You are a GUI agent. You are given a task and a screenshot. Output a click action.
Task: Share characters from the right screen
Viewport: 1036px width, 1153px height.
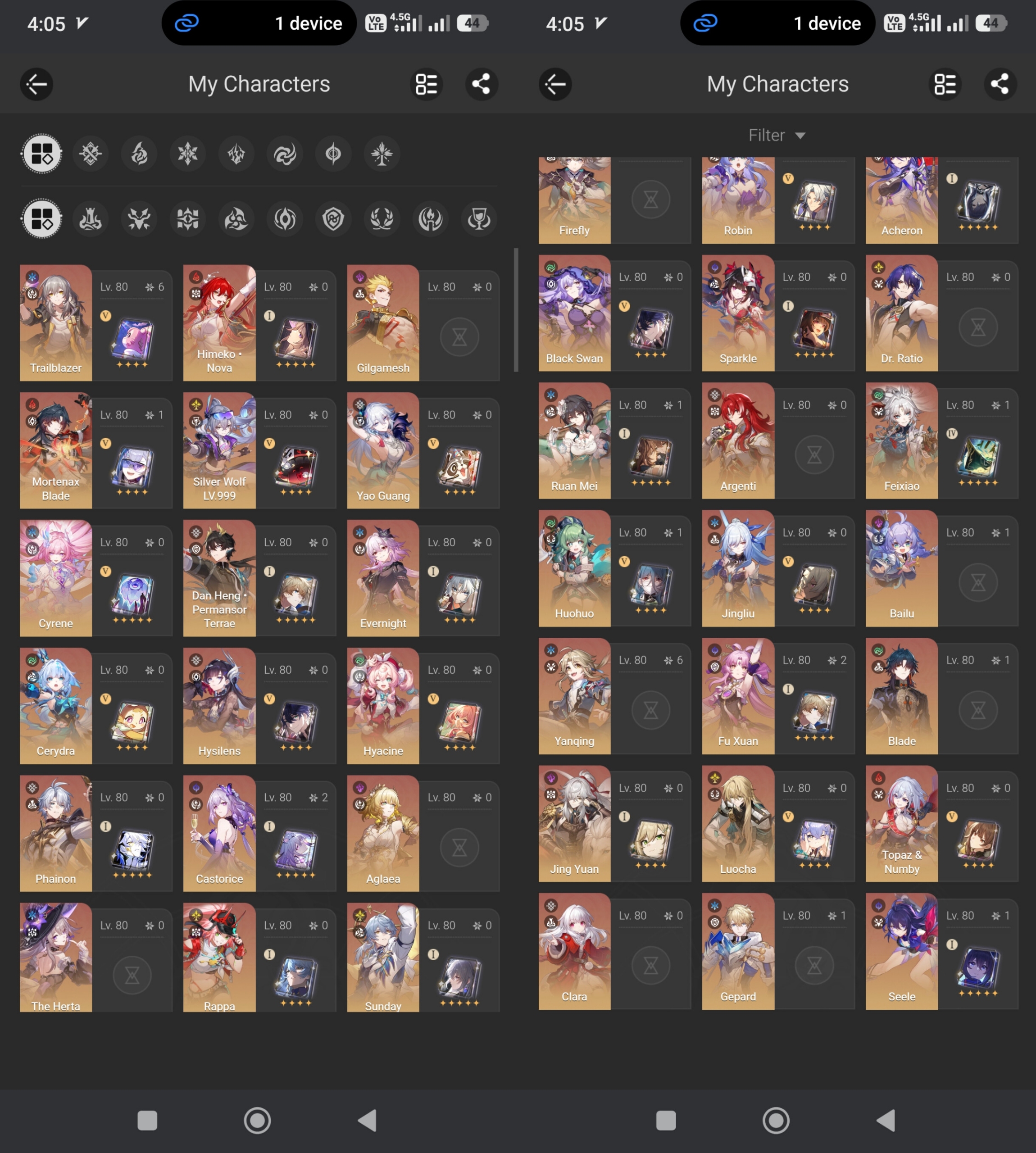(x=1000, y=84)
